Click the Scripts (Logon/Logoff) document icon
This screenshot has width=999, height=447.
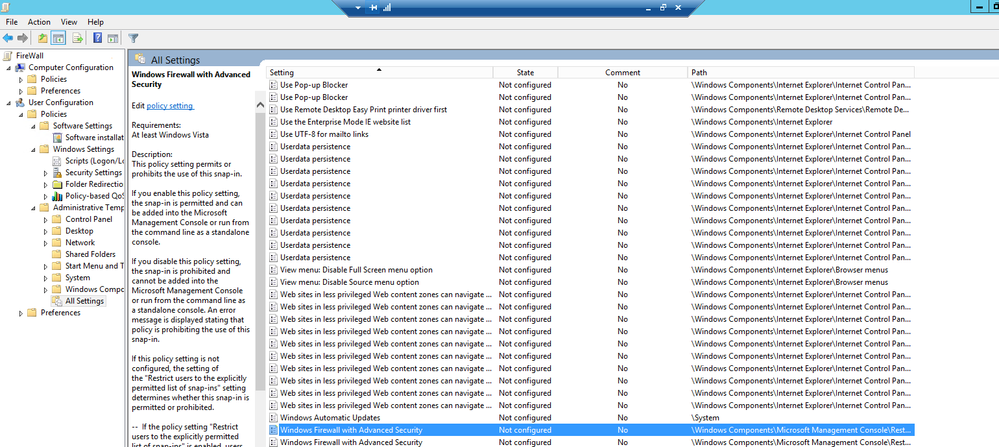pos(58,161)
